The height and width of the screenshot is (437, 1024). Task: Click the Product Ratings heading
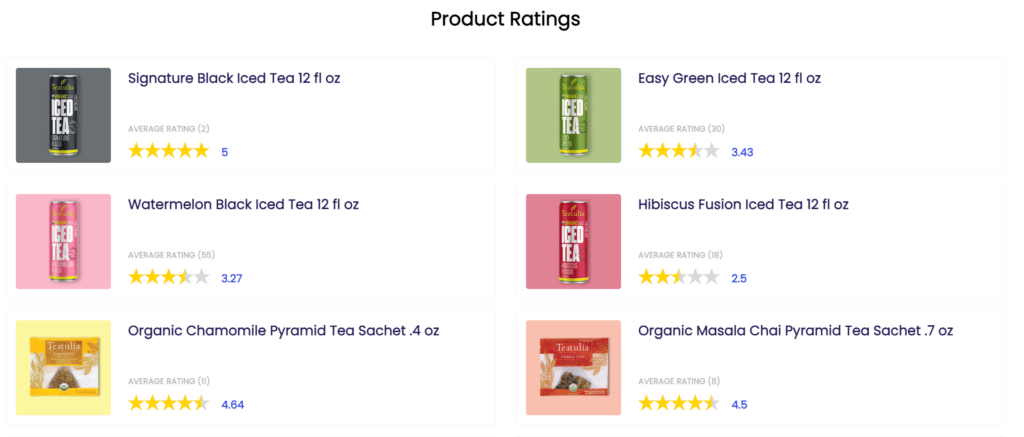tap(505, 19)
